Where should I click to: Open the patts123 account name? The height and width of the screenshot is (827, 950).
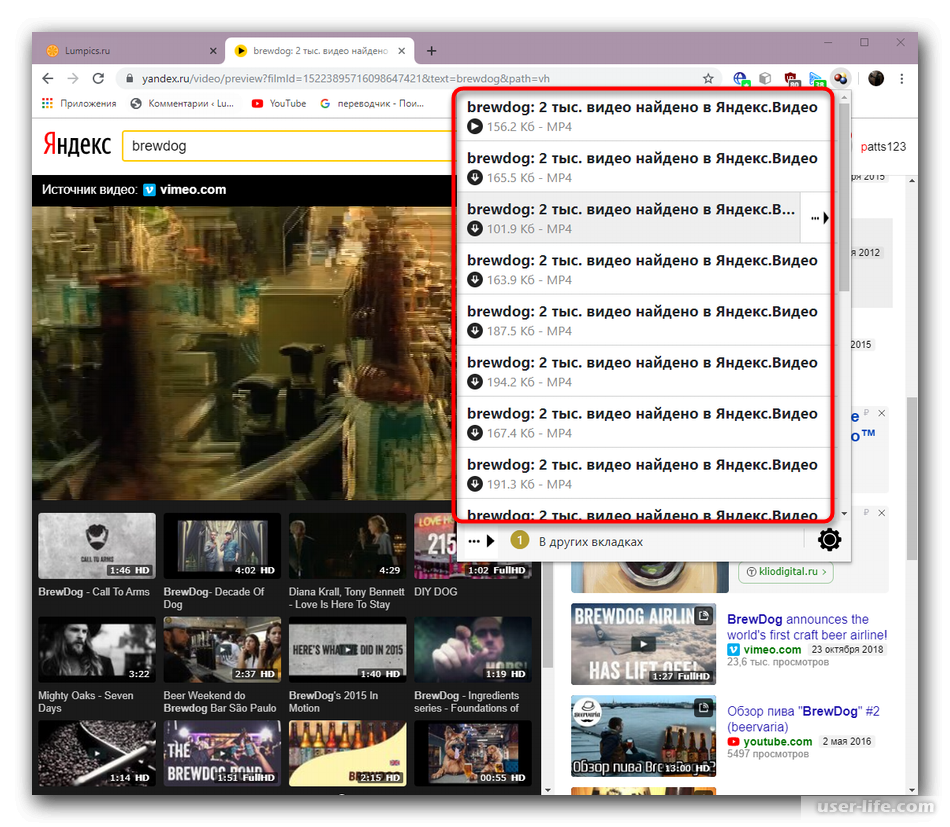(883, 147)
